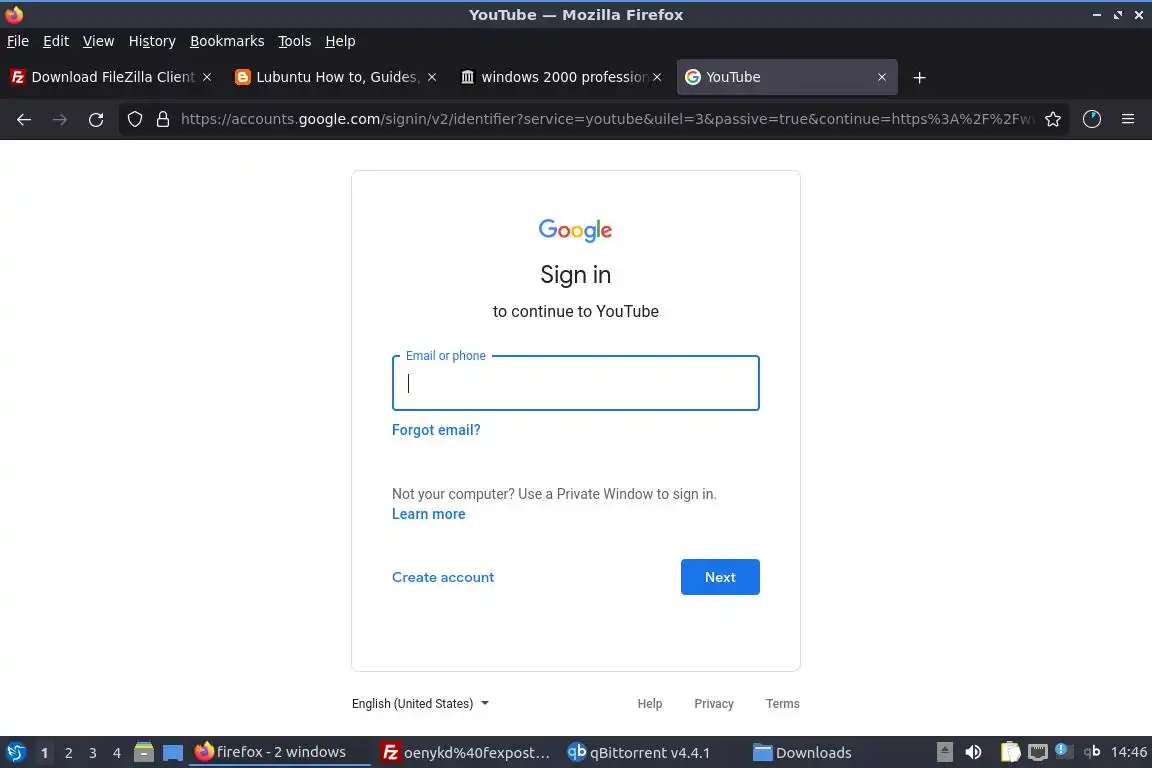Open the Terms link
Screen dimensions: 1152x768
782,703
